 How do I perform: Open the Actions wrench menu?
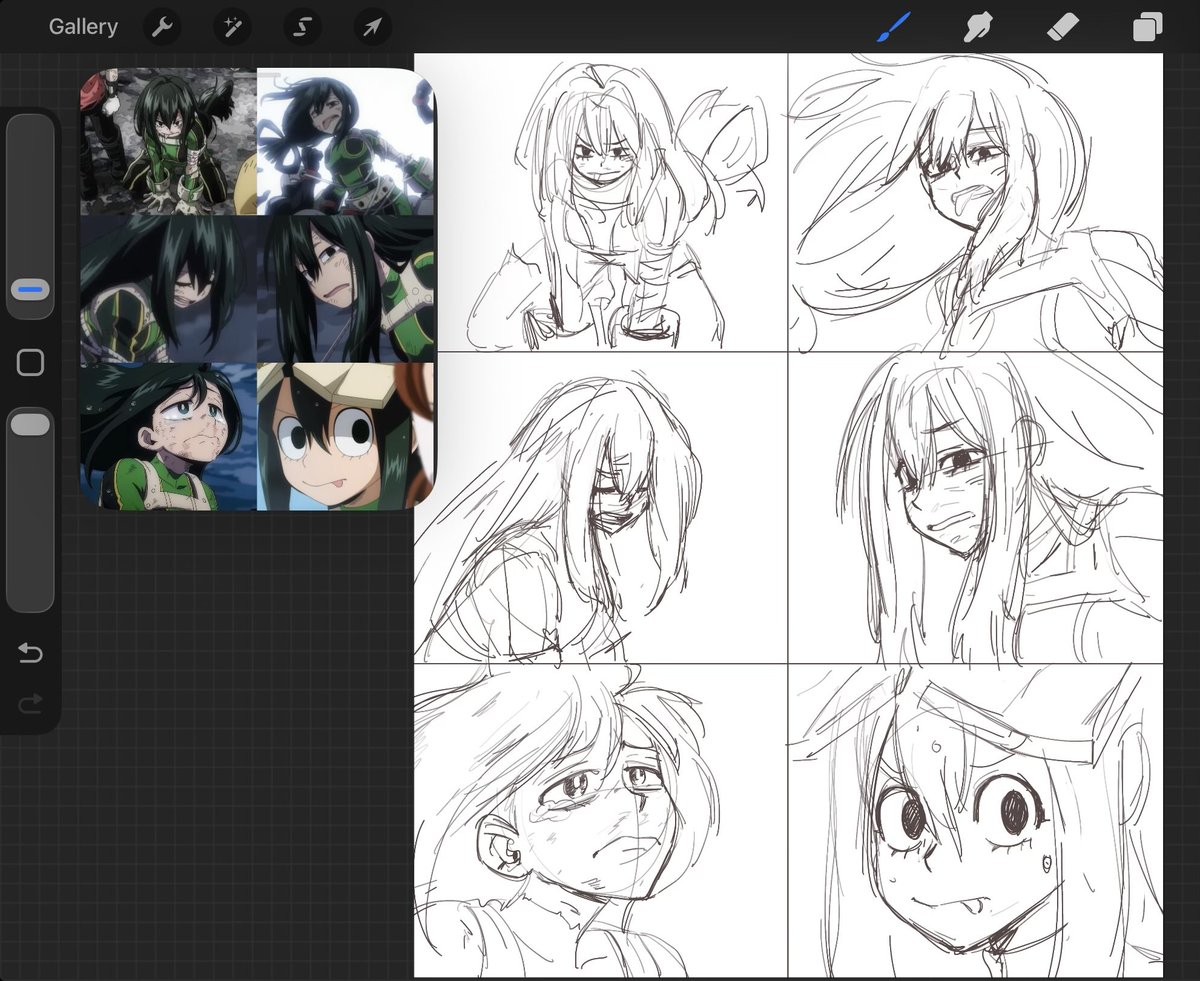[x=162, y=27]
